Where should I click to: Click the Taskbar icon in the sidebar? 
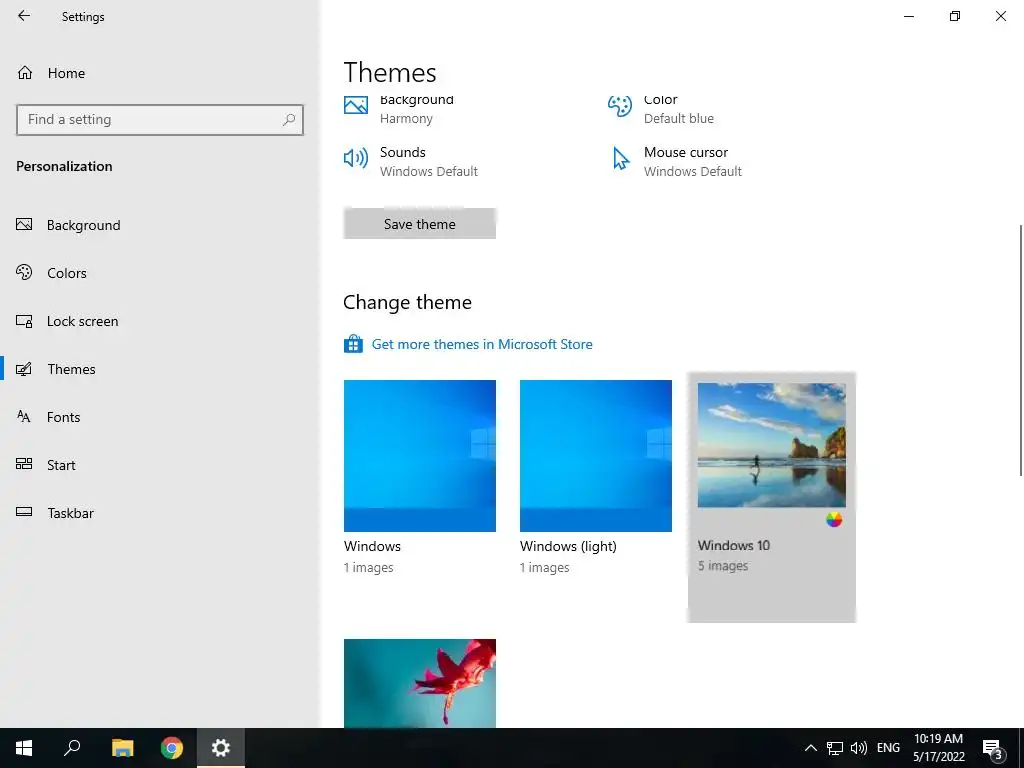[24, 512]
